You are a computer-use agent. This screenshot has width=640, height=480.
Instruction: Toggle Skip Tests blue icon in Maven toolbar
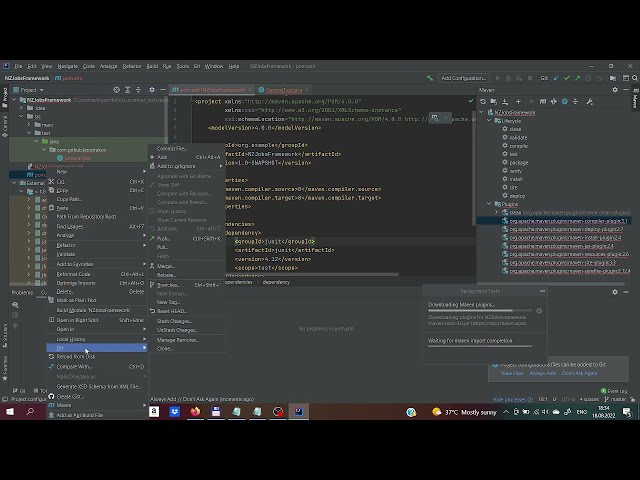coord(564,101)
